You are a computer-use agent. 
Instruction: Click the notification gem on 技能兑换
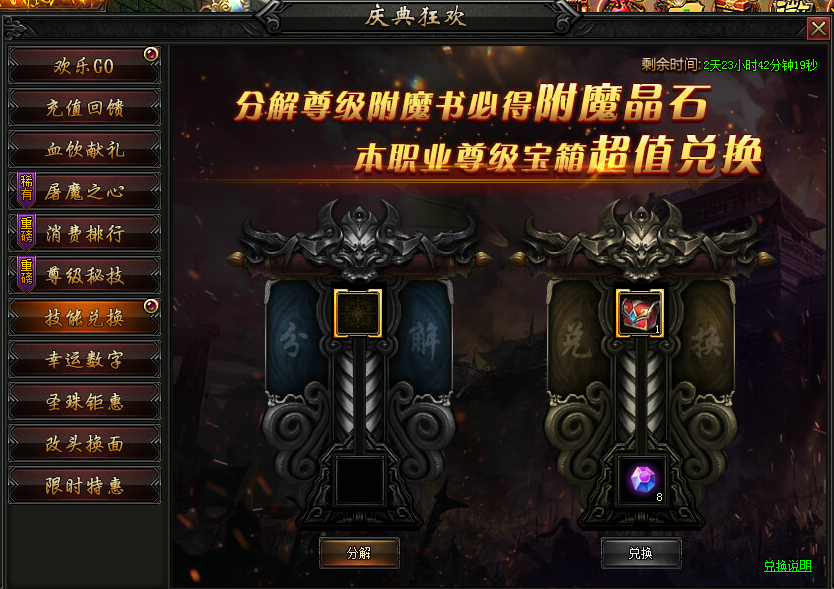click(x=151, y=306)
